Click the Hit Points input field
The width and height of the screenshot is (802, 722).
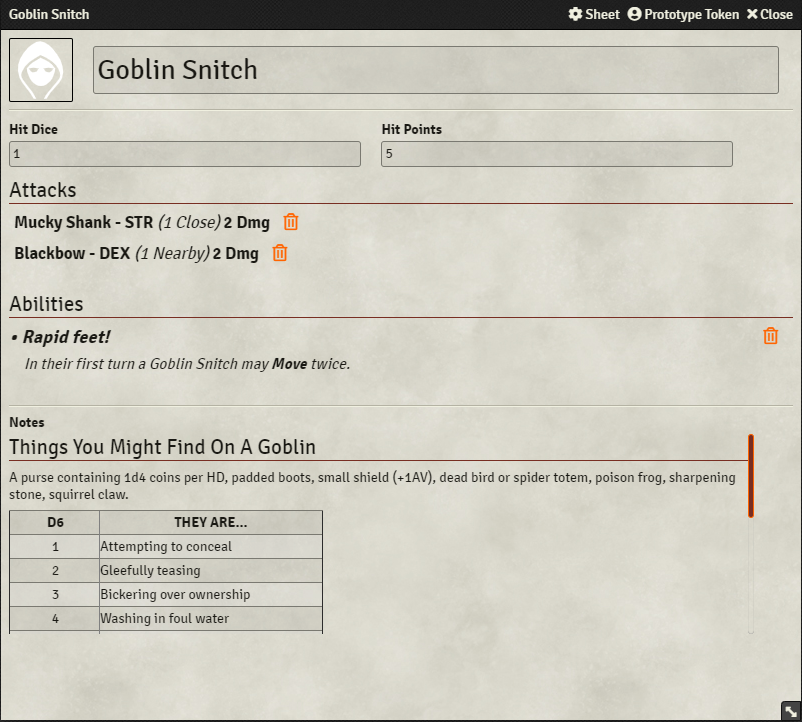[x=556, y=154]
